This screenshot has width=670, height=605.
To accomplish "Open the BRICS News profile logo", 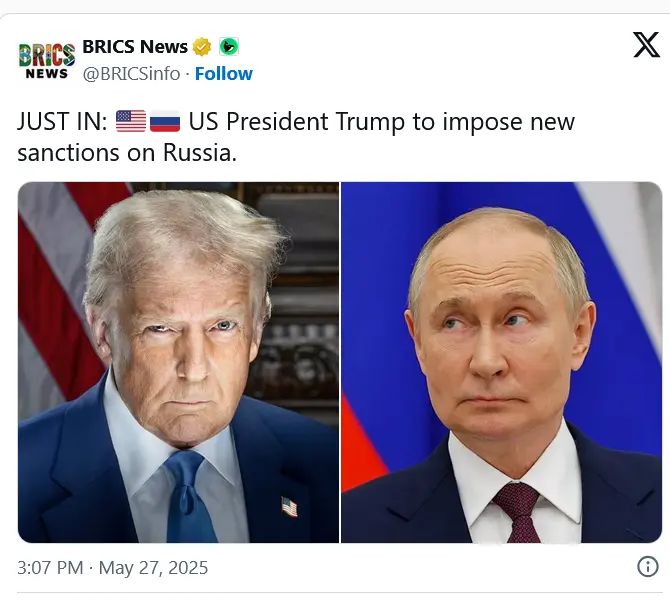I will click(x=47, y=61).
